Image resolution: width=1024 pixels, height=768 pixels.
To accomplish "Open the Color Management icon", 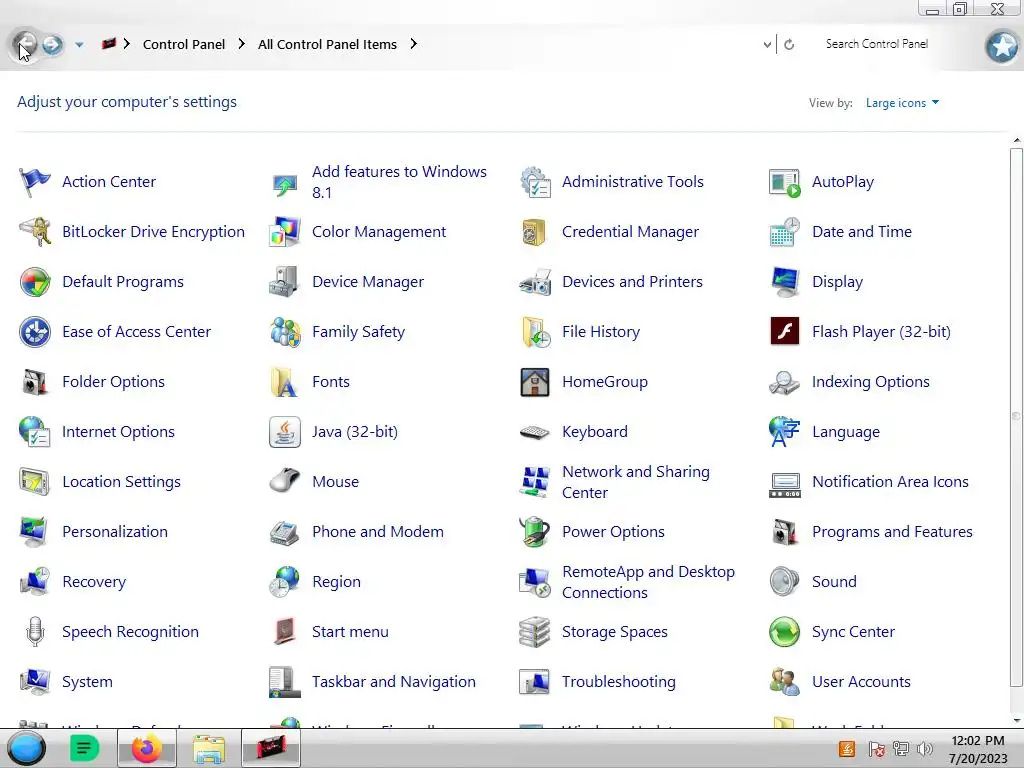I will (285, 232).
